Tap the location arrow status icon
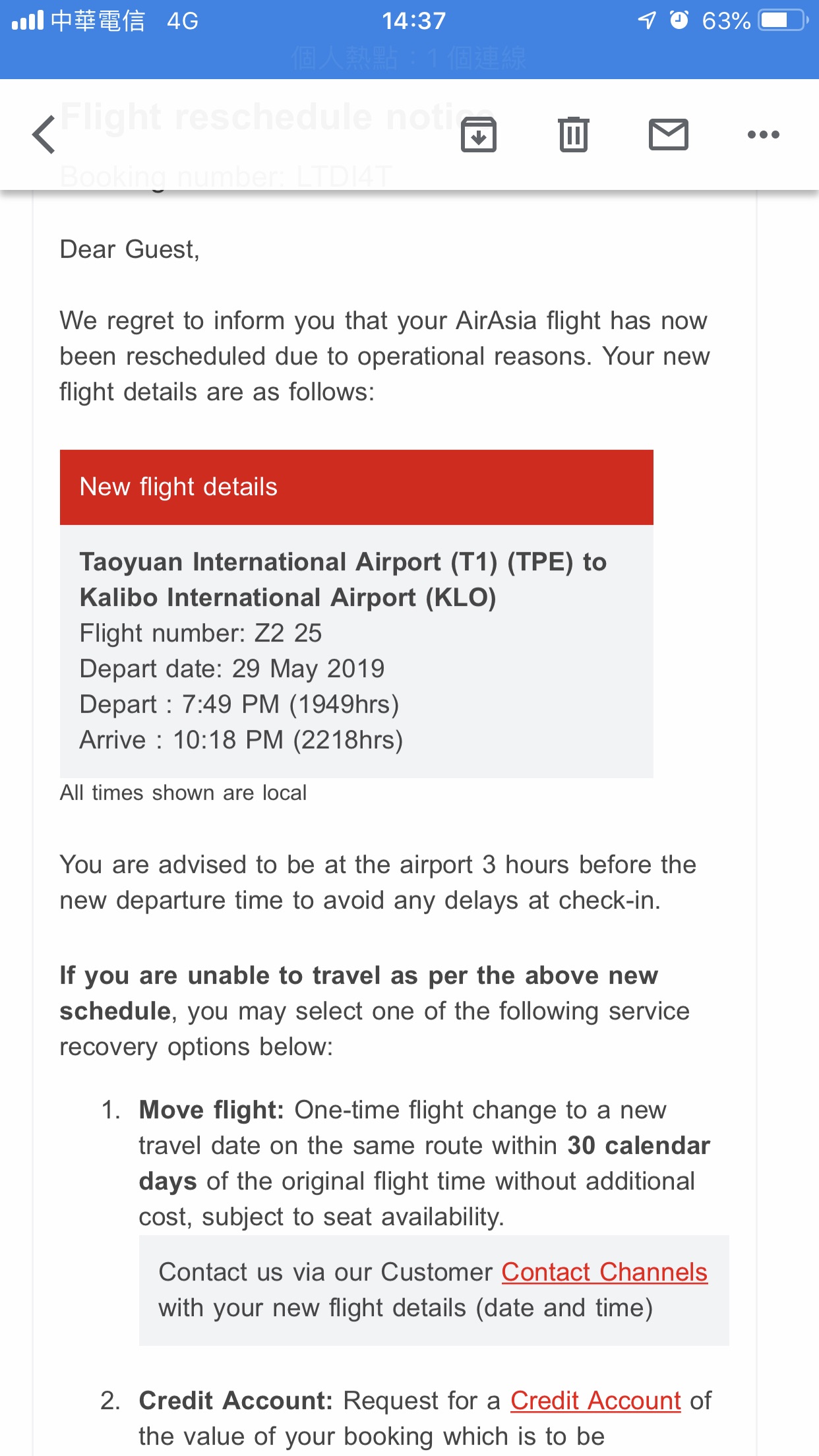The image size is (819, 1456). point(647,21)
